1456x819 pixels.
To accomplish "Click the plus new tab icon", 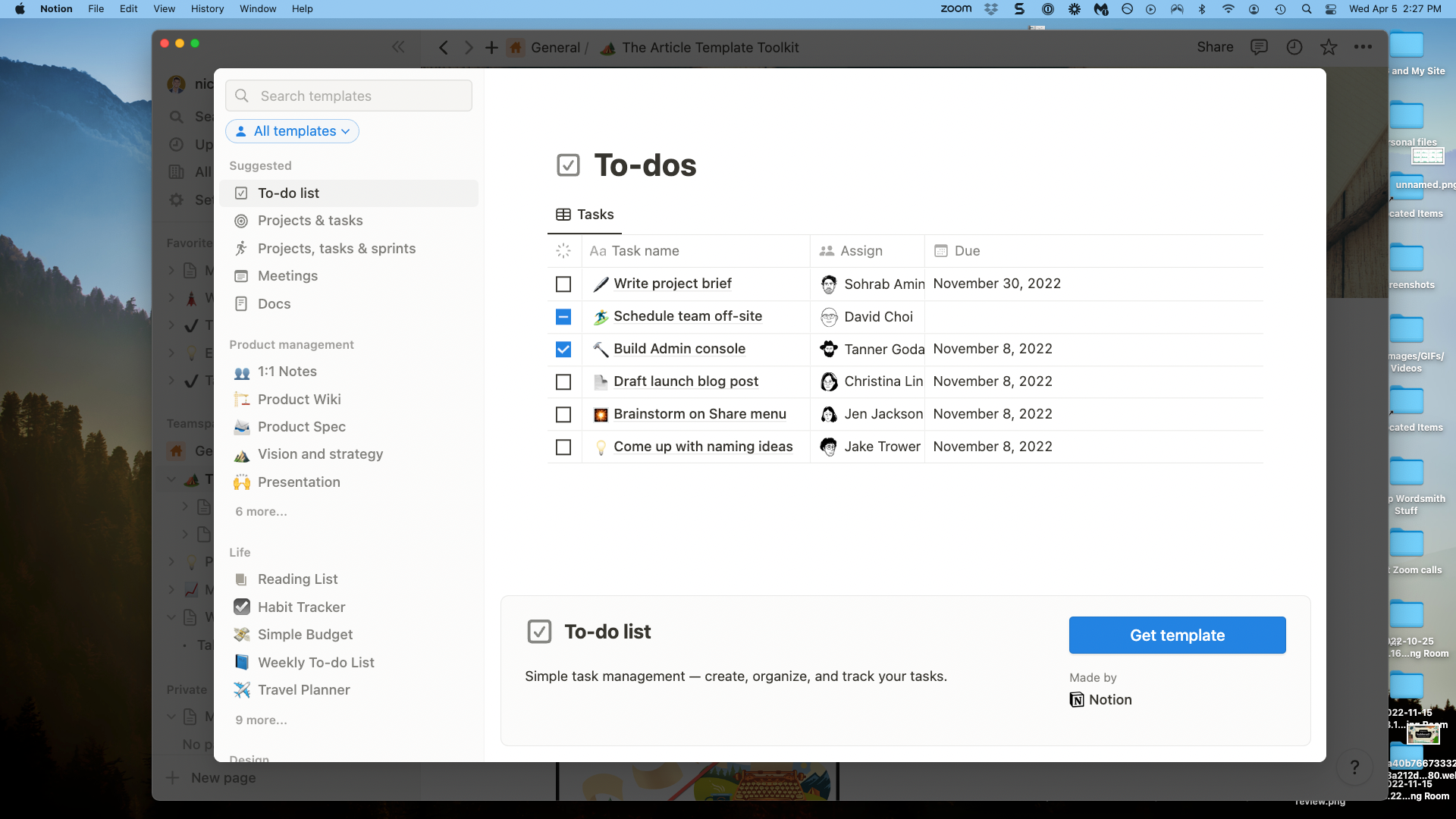I will (491, 48).
